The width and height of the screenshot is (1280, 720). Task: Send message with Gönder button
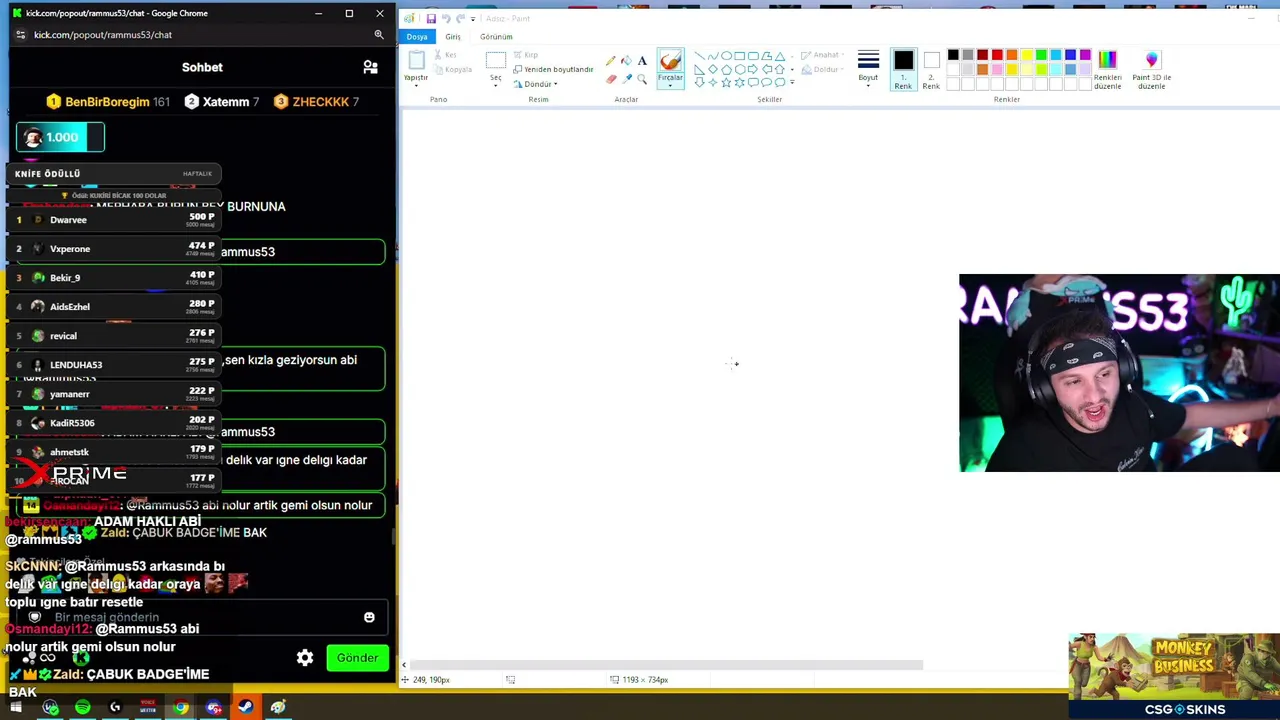(x=357, y=658)
